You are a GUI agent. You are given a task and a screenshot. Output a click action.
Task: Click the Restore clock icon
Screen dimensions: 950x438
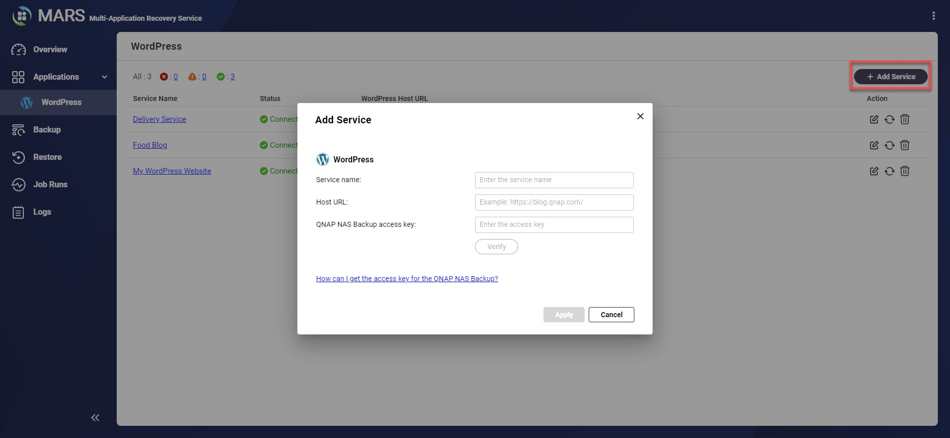click(19, 157)
